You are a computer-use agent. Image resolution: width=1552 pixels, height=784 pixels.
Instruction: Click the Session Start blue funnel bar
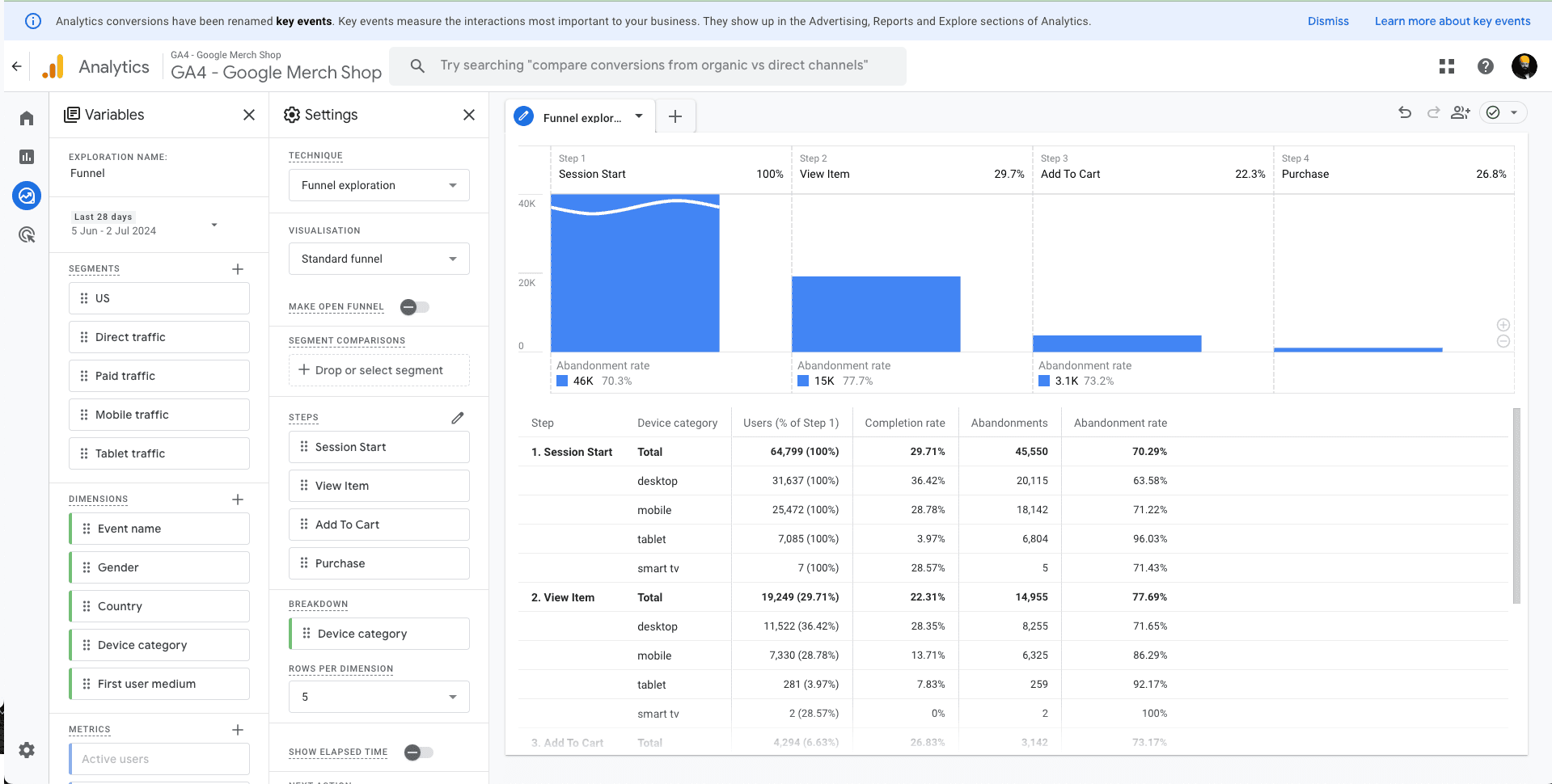point(635,273)
